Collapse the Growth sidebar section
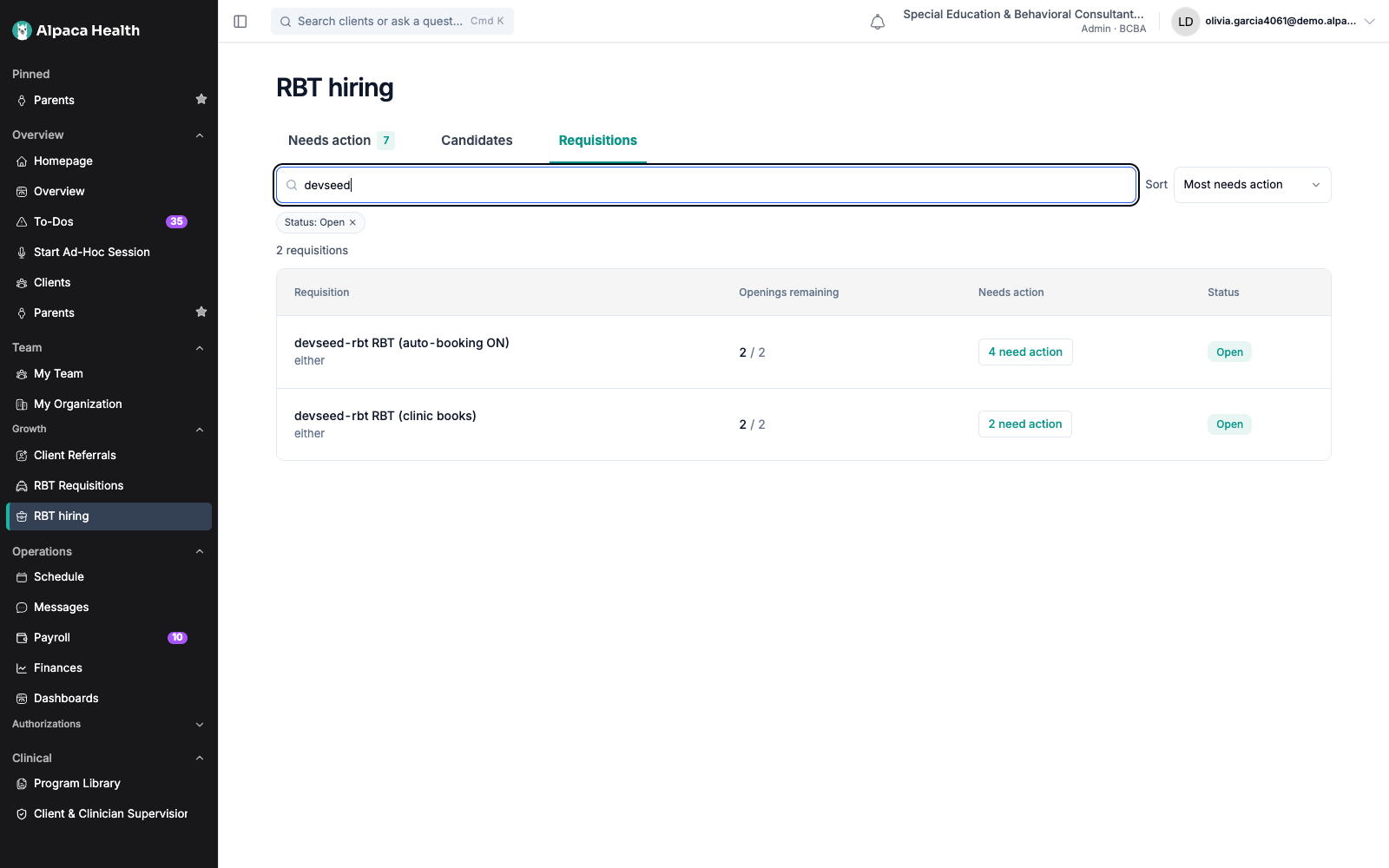Viewport: 1389px width, 868px height. (x=200, y=430)
